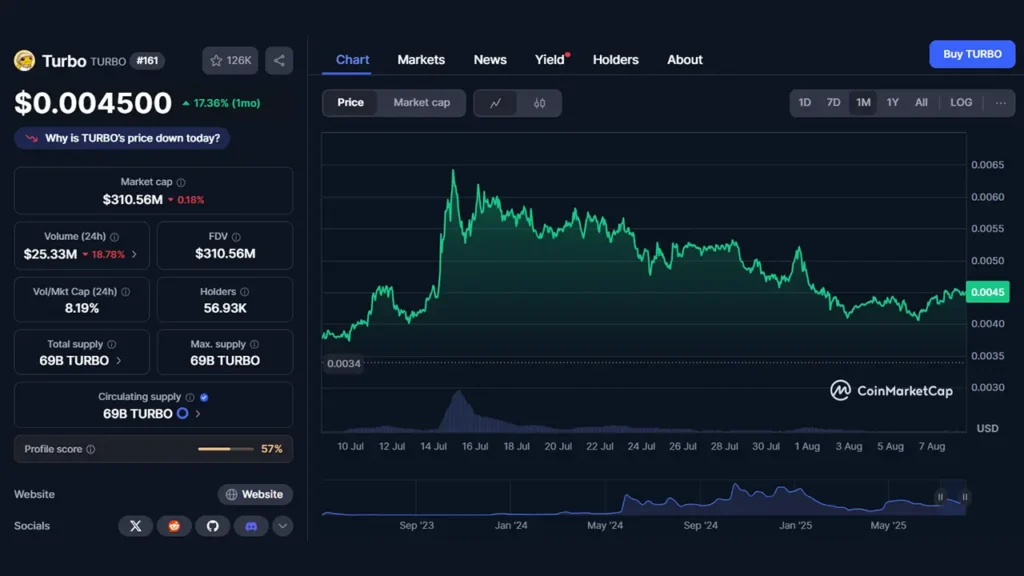Click Why is TURBO's price down today
This screenshot has width=1024, height=576.
pos(122,138)
